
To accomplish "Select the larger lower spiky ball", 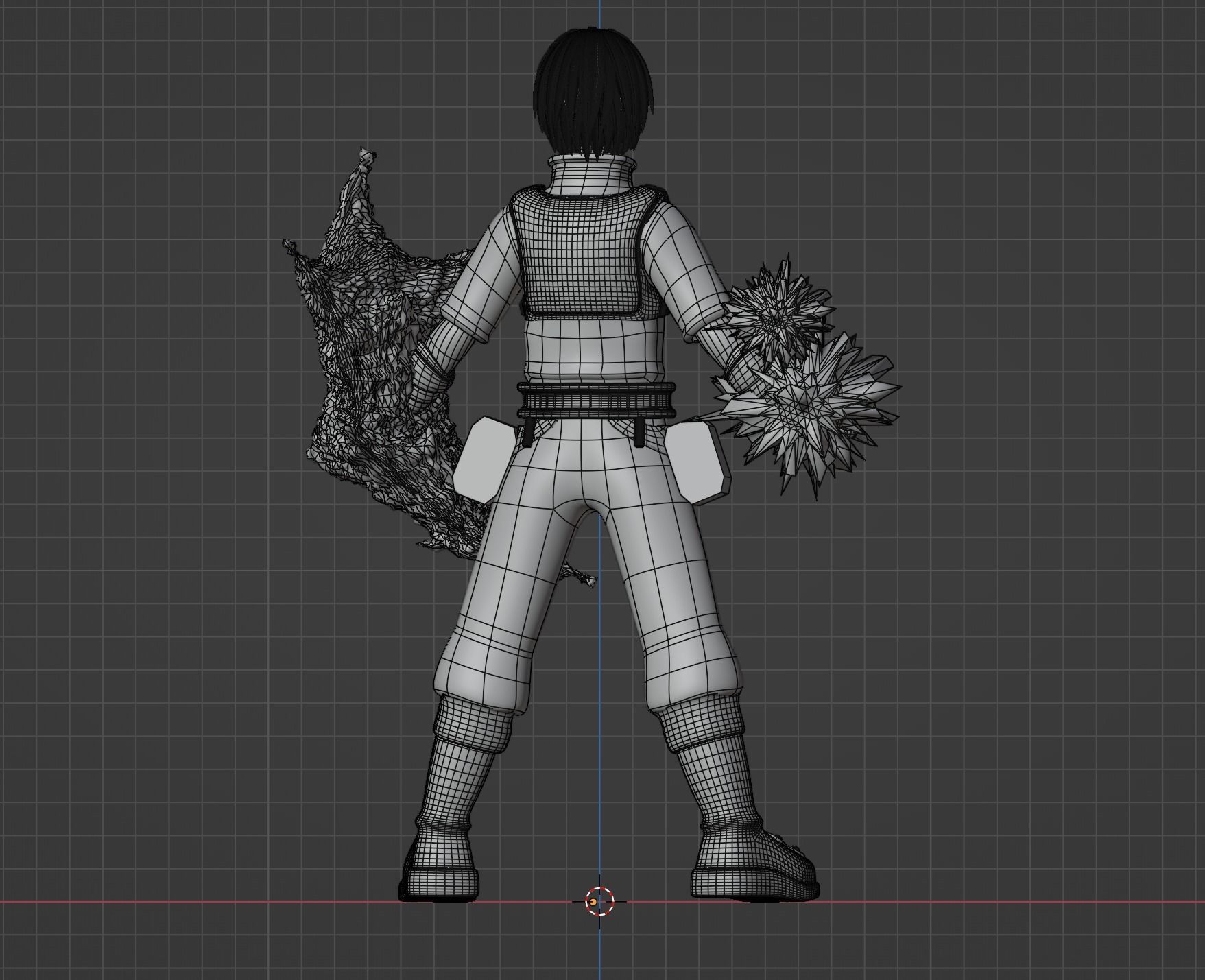I will click(808, 411).
